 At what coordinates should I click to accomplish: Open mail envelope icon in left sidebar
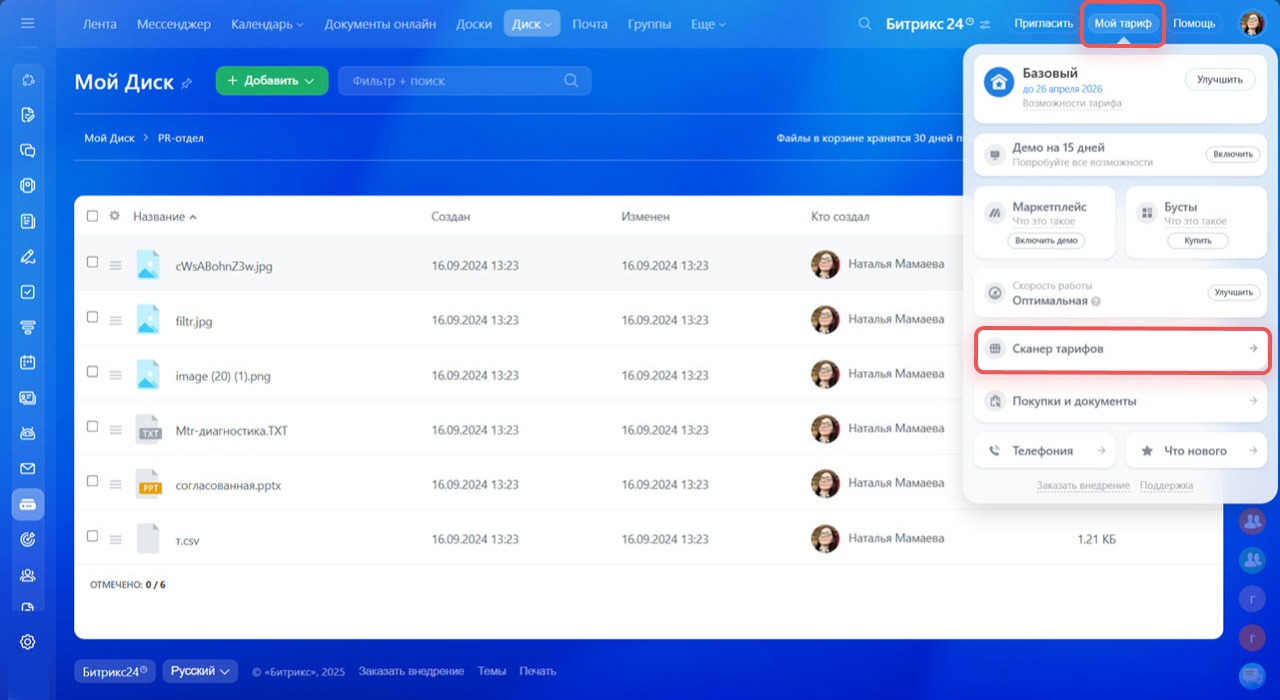pos(27,468)
